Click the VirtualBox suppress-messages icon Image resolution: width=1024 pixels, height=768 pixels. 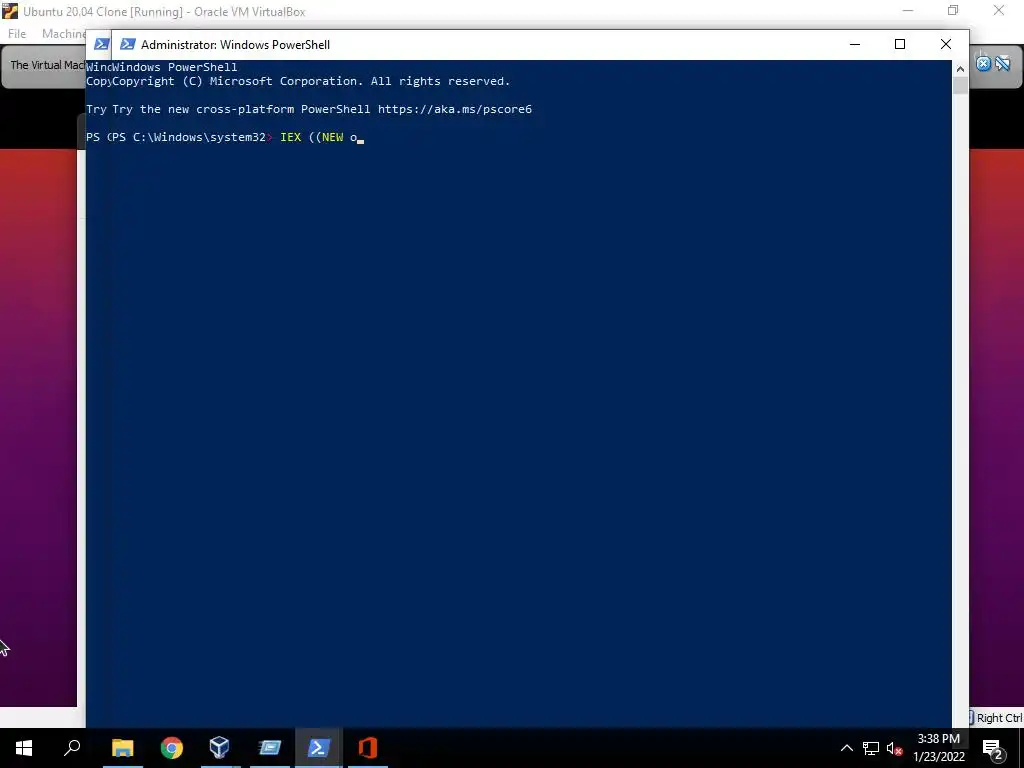point(1003,63)
